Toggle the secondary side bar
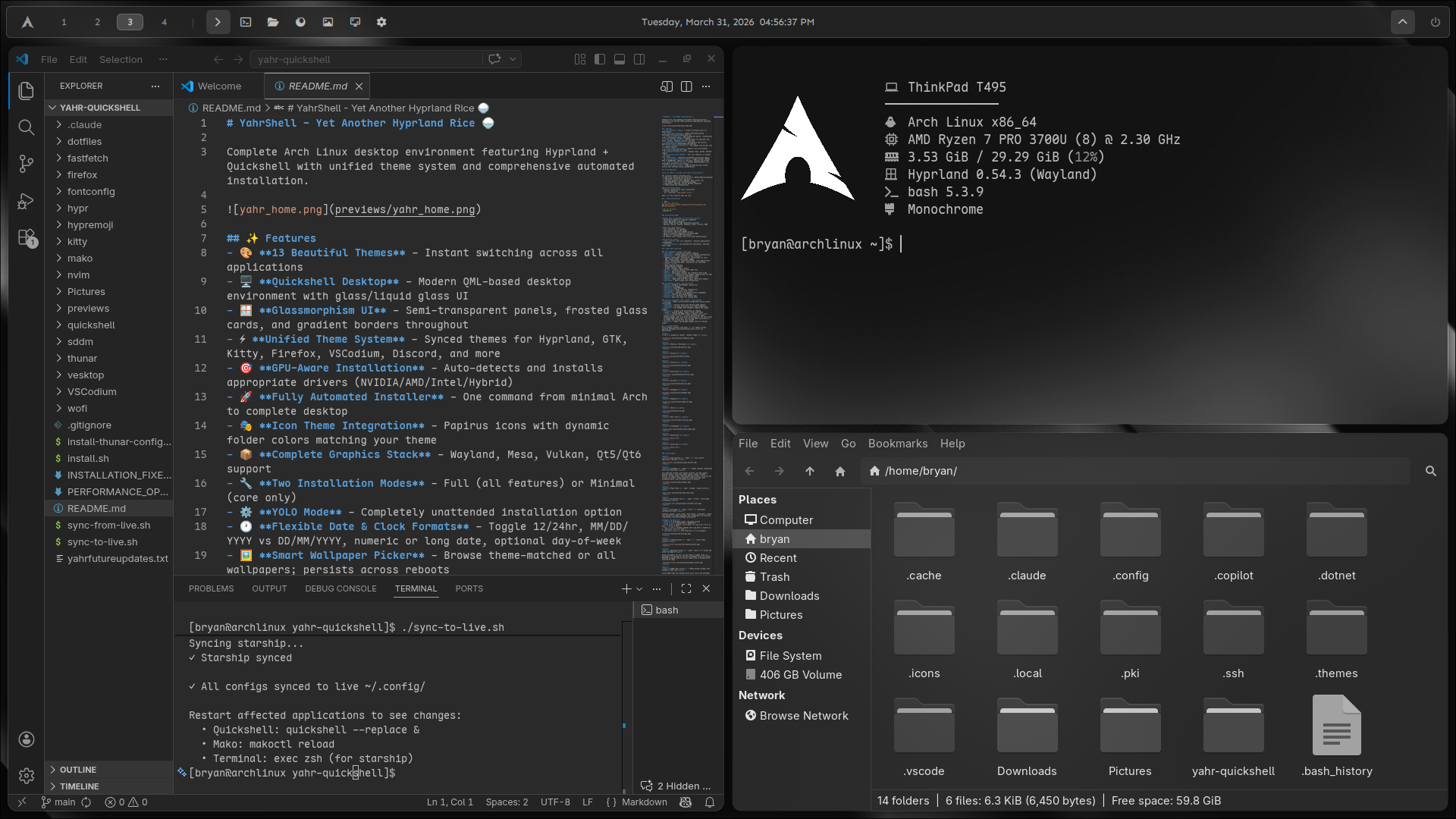The height and width of the screenshot is (819, 1456). [639, 59]
